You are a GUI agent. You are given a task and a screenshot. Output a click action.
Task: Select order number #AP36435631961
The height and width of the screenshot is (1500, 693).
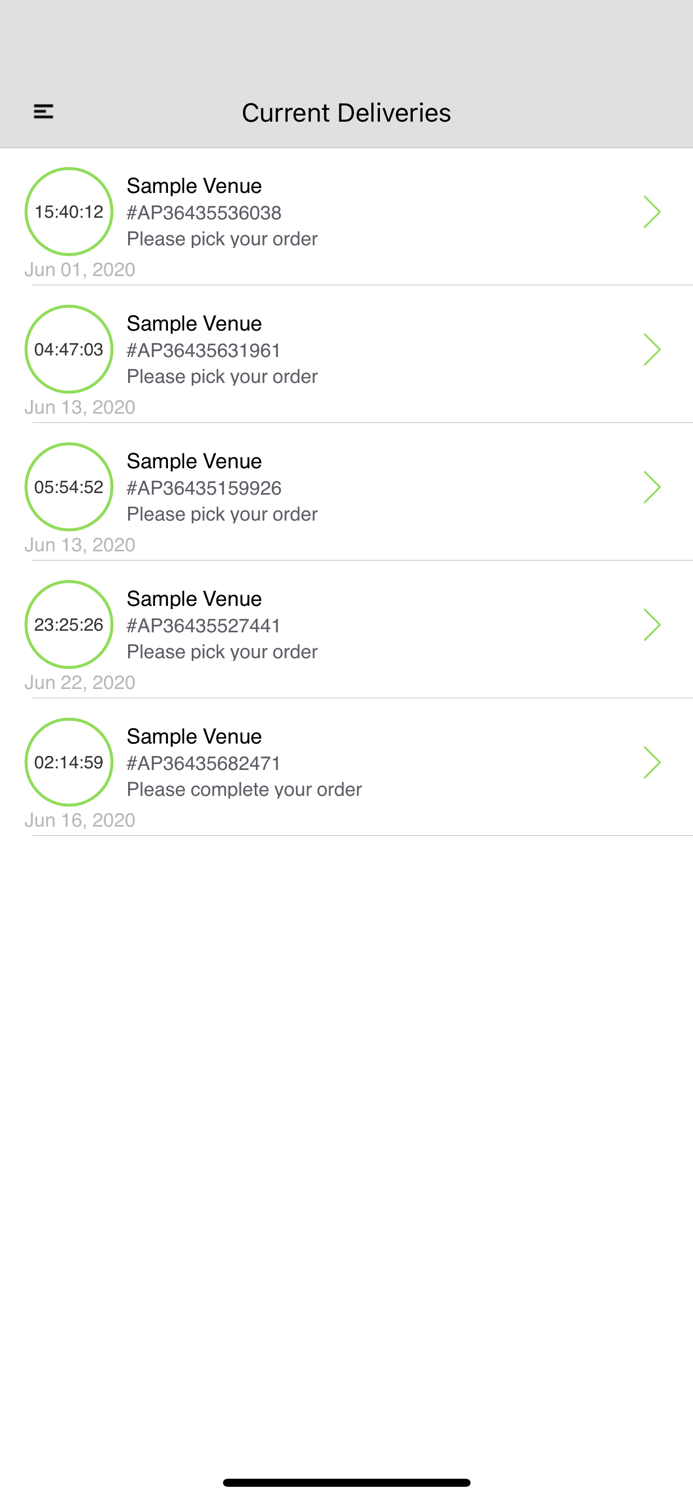(204, 350)
